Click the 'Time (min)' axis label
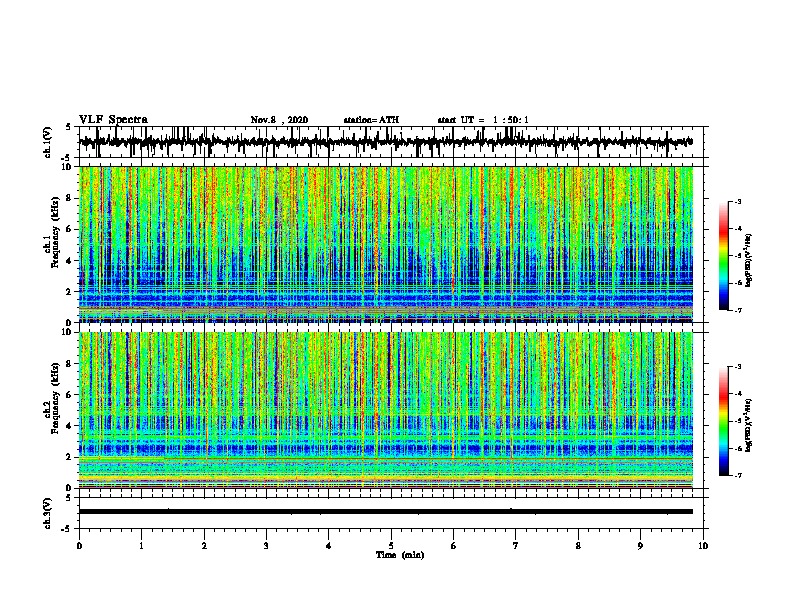The image size is (792, 612). (x=400, y=555)
